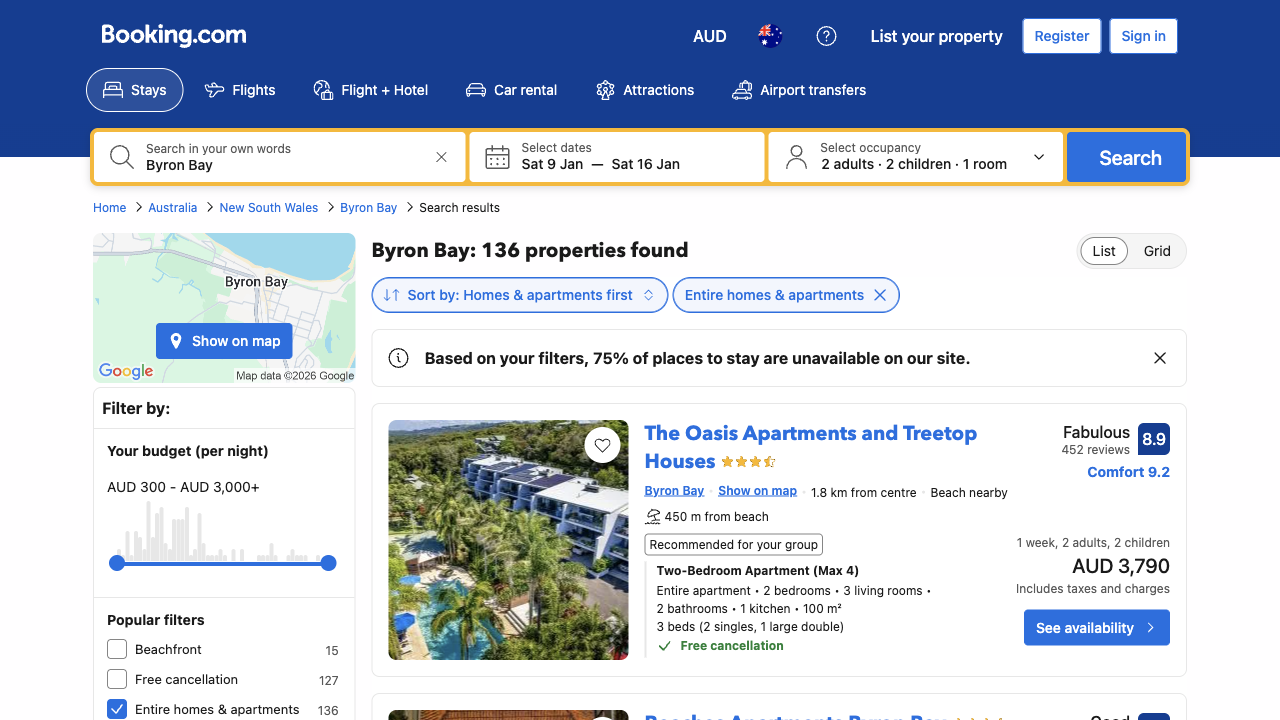
Task: Open The Oasis Apartments and Treetop Houses title
Action: [x=811, y=447]
